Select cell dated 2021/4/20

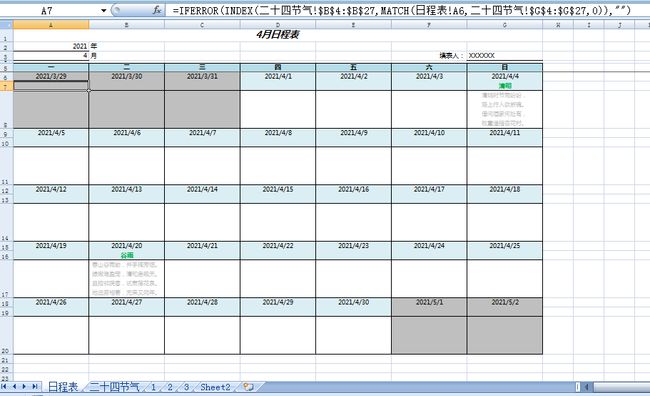click(126, 245)
